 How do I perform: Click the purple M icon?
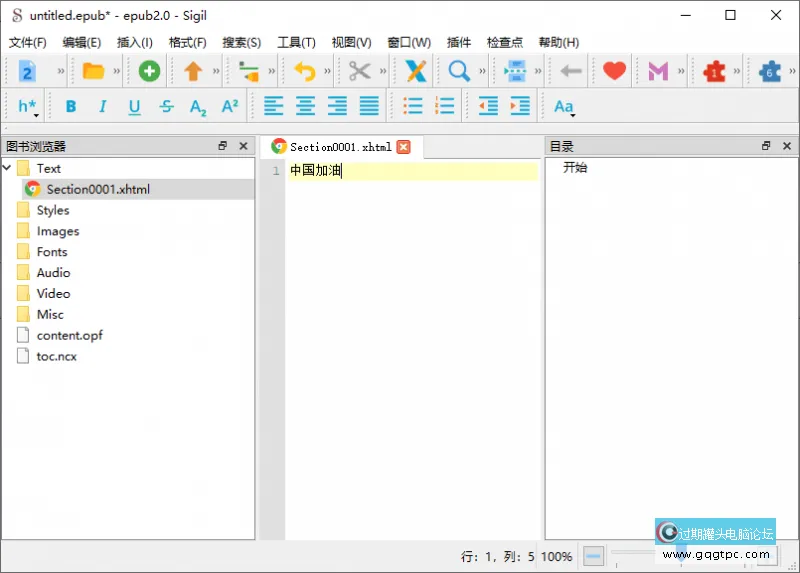[x=658, y=71]
